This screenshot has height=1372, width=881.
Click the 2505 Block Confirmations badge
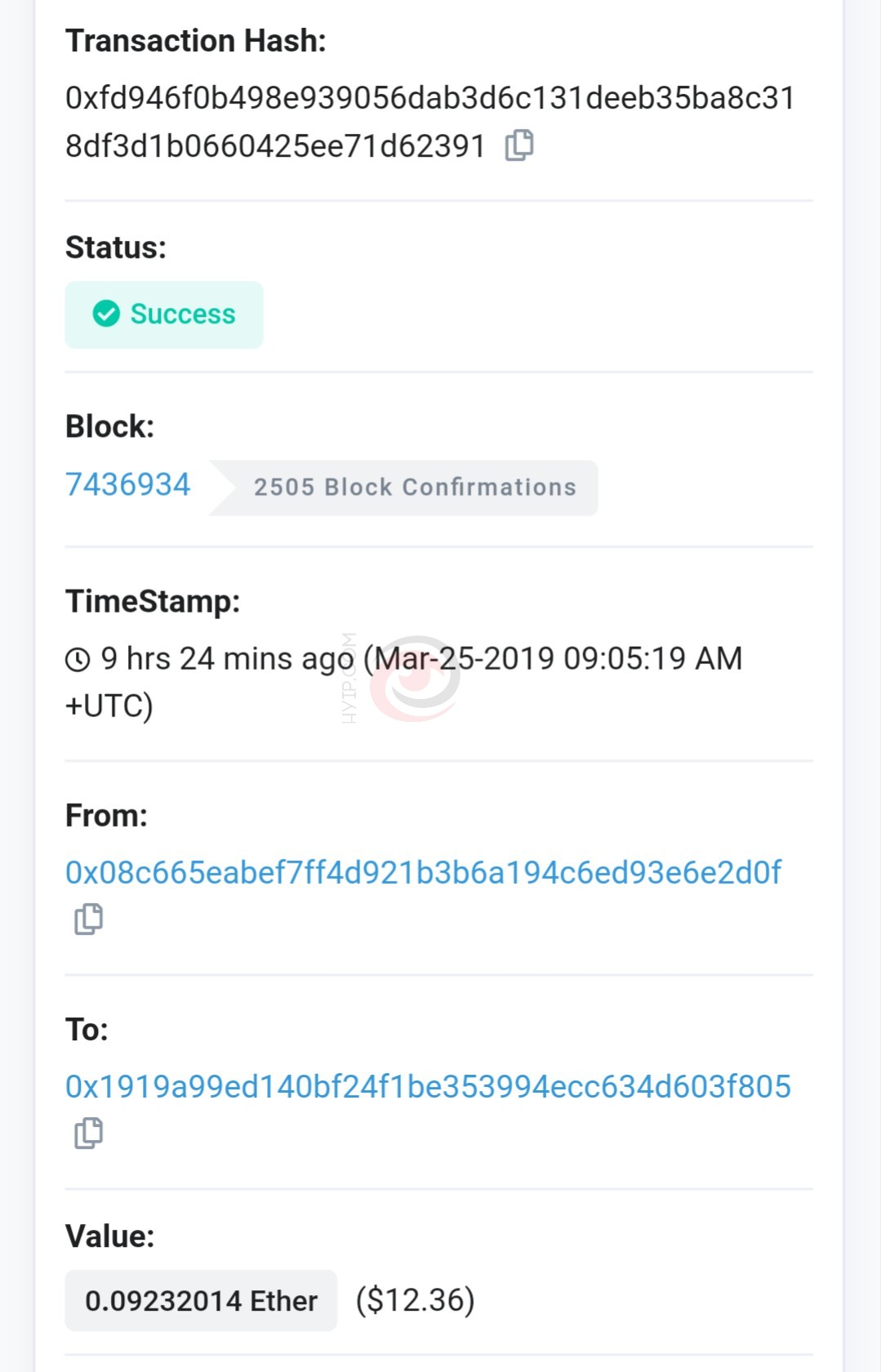[x=414, y=488]
